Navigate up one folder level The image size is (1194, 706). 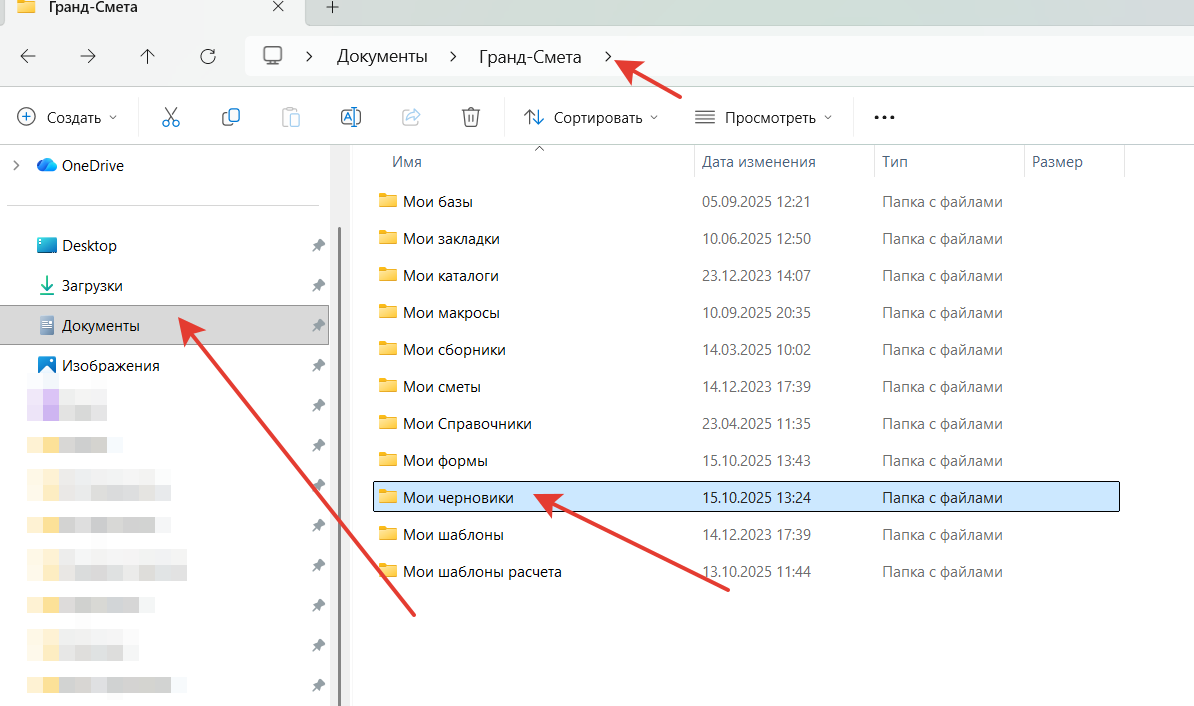tap(148, 57)
